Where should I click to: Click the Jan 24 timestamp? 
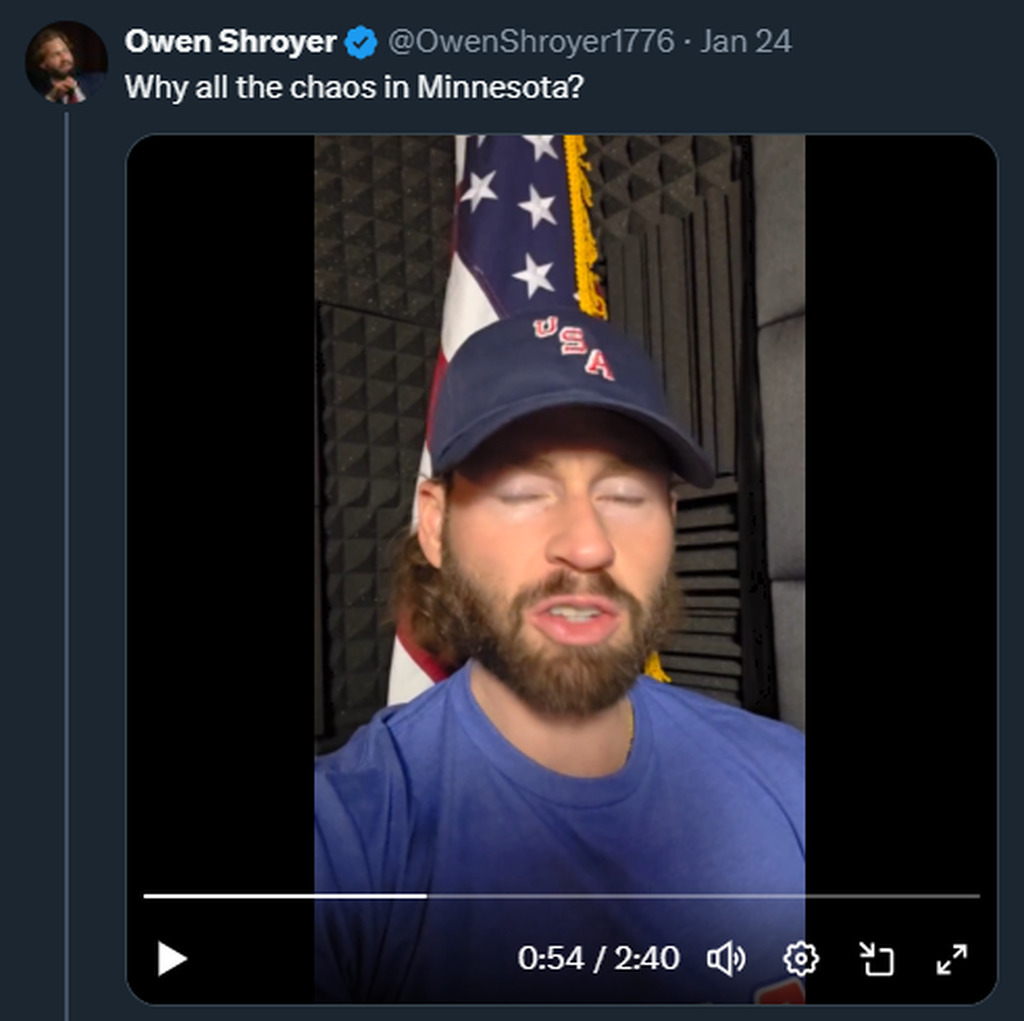click(746, 42)
